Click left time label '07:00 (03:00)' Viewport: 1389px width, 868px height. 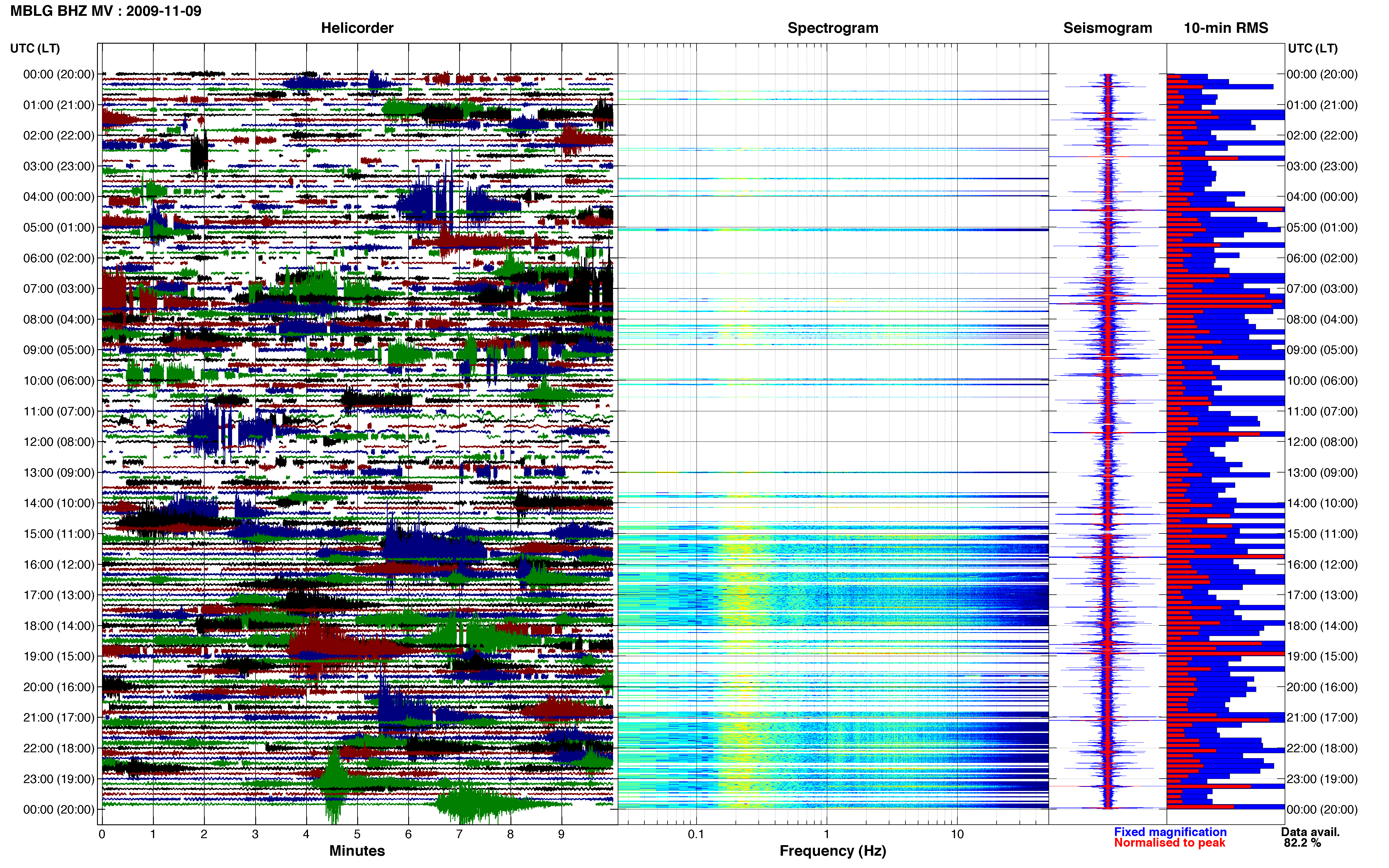(x=59, y=289)
